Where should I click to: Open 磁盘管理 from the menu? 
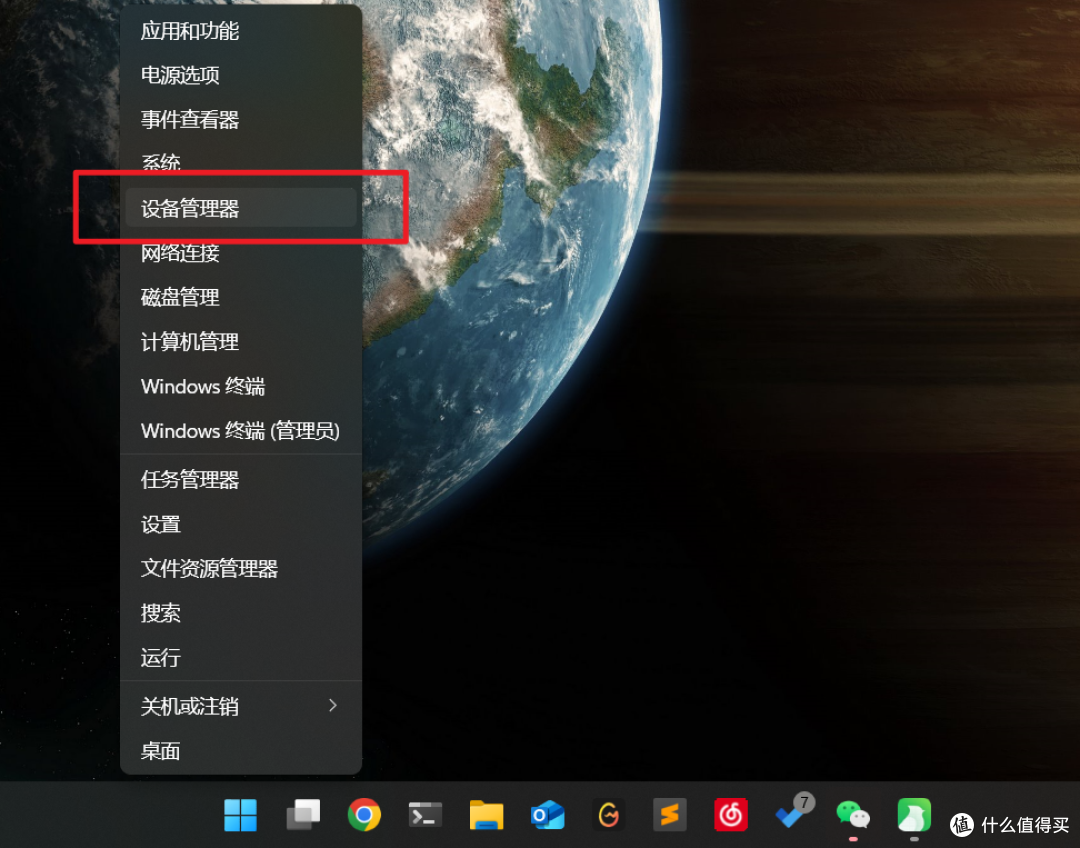241,298
